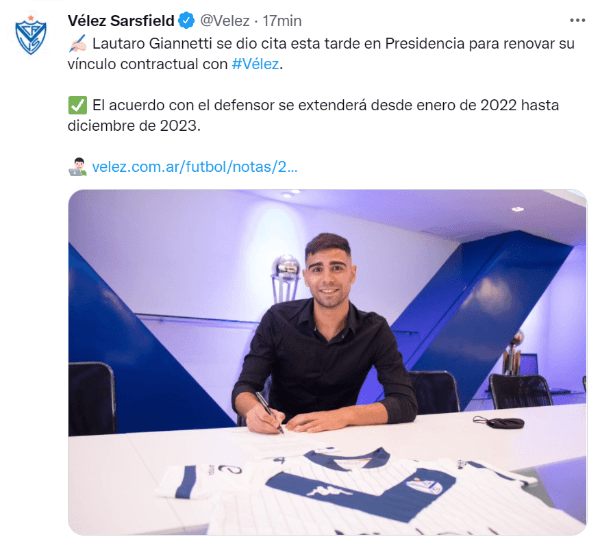Open the @Velez handle link
The image size is (600, 539).
(x=225, y=21)
